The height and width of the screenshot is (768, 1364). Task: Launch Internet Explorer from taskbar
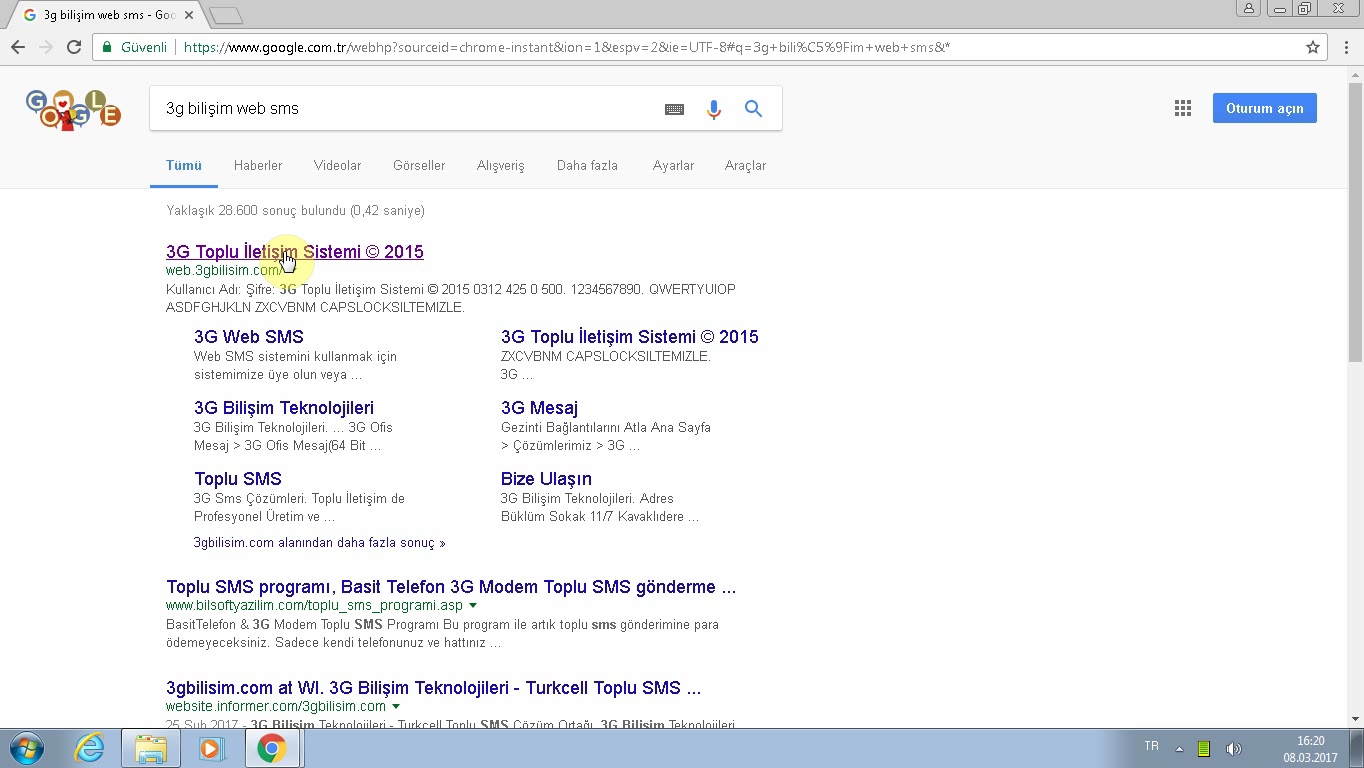(89, 748)
